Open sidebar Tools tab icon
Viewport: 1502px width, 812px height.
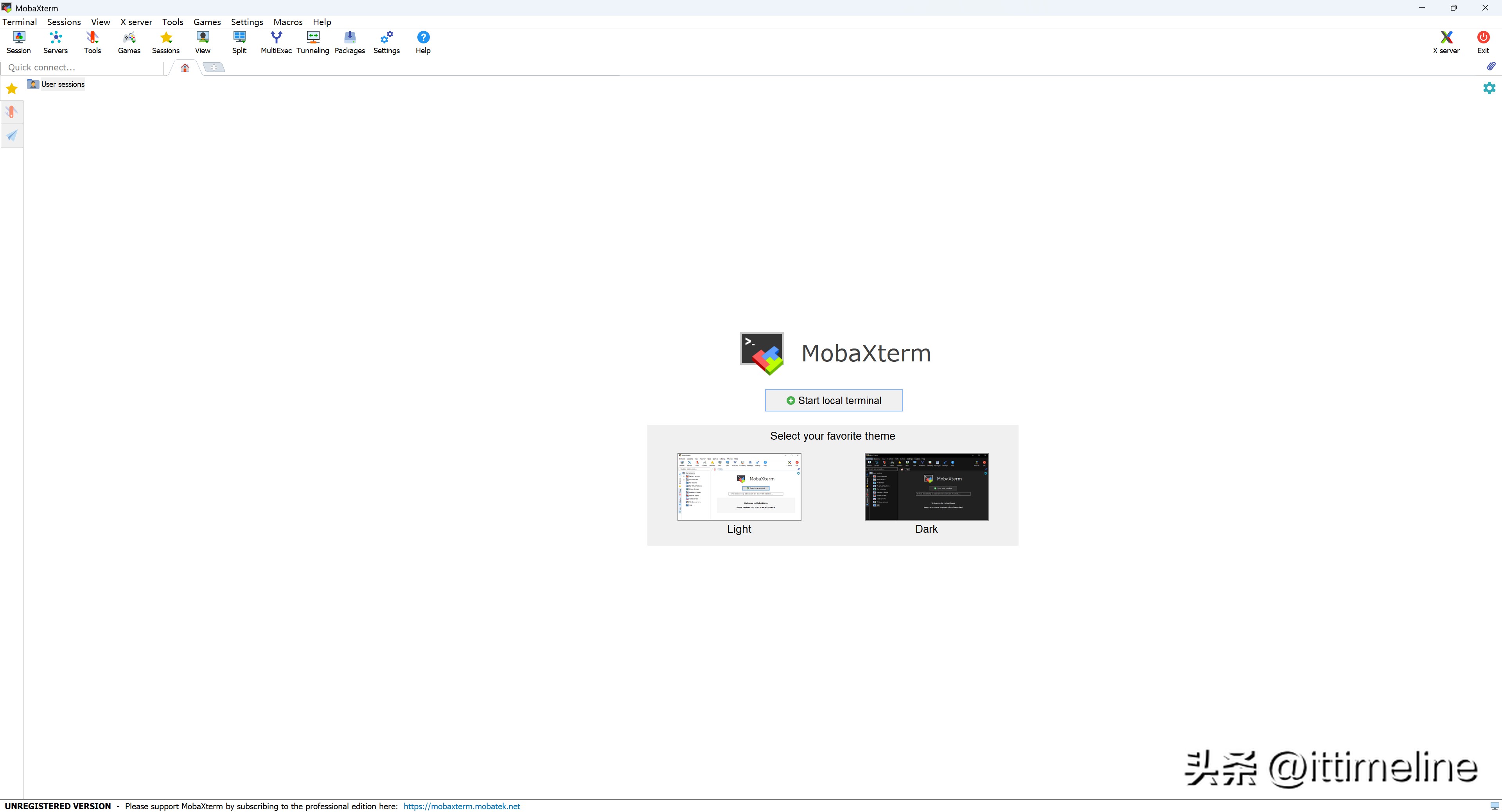12,112
